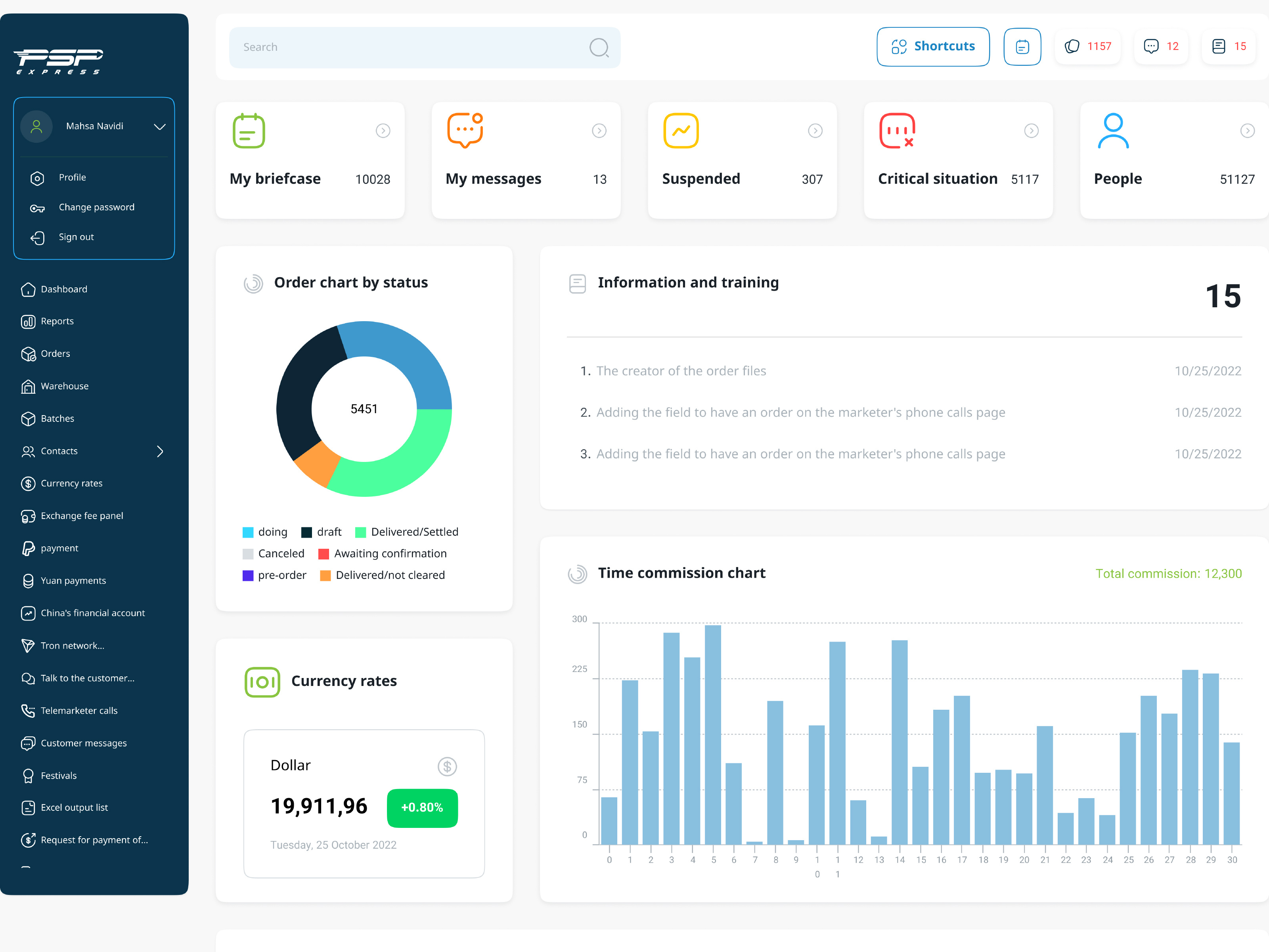Viewport: 1269px width, 952px height.
Task: Click the calendar icon button beside Shortcuts
Action: tap(1022, 46)
